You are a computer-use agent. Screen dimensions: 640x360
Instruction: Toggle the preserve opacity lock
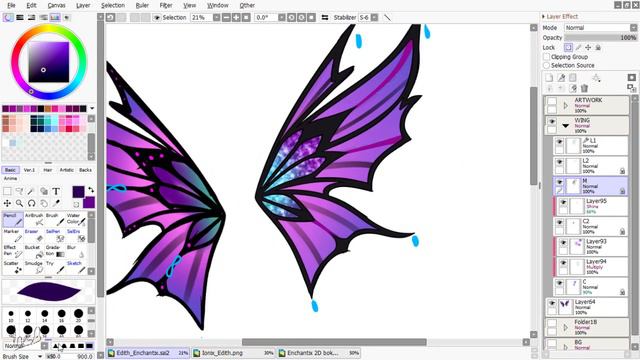(x=568, y=47)
